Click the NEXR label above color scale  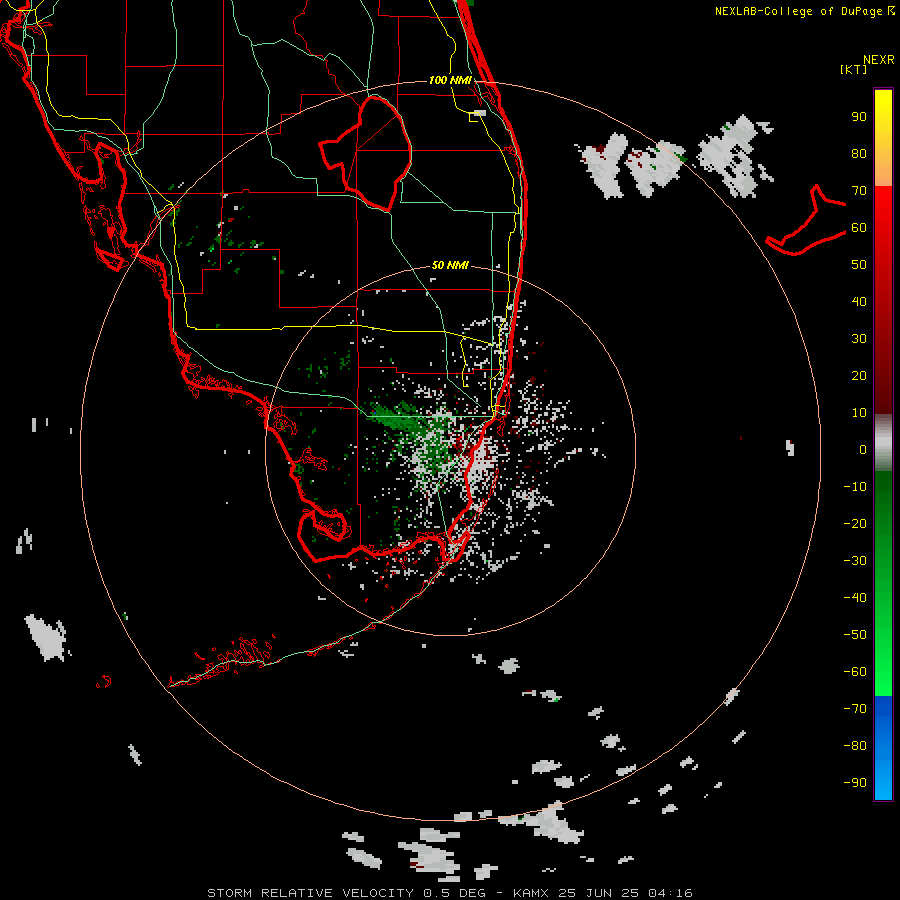coord(879,60)
